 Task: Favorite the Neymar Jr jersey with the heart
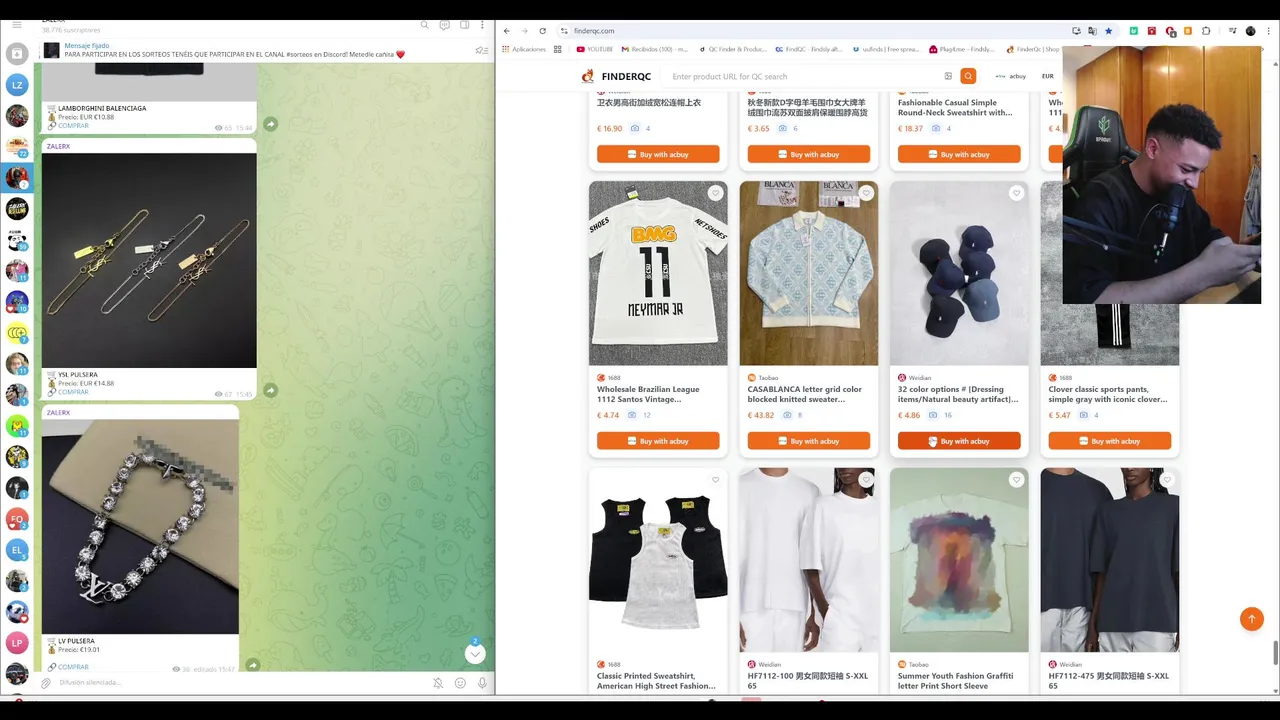[x=715, y=193]
